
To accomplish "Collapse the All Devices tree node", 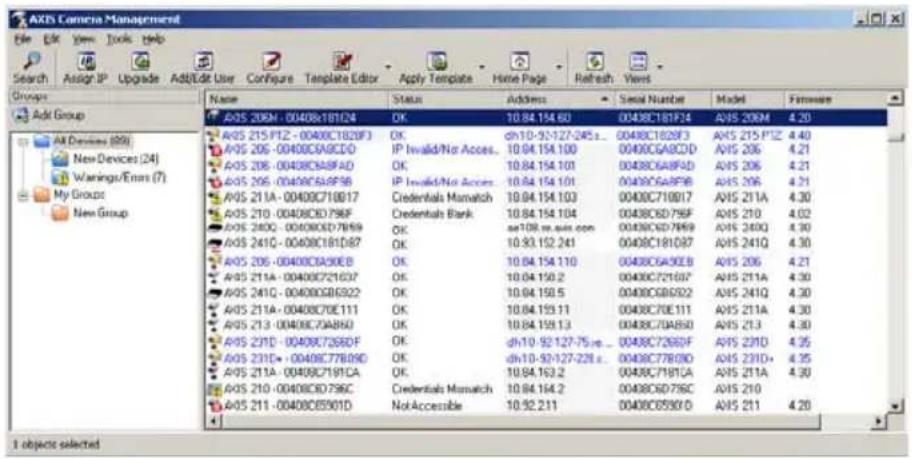I will point(23,141).
